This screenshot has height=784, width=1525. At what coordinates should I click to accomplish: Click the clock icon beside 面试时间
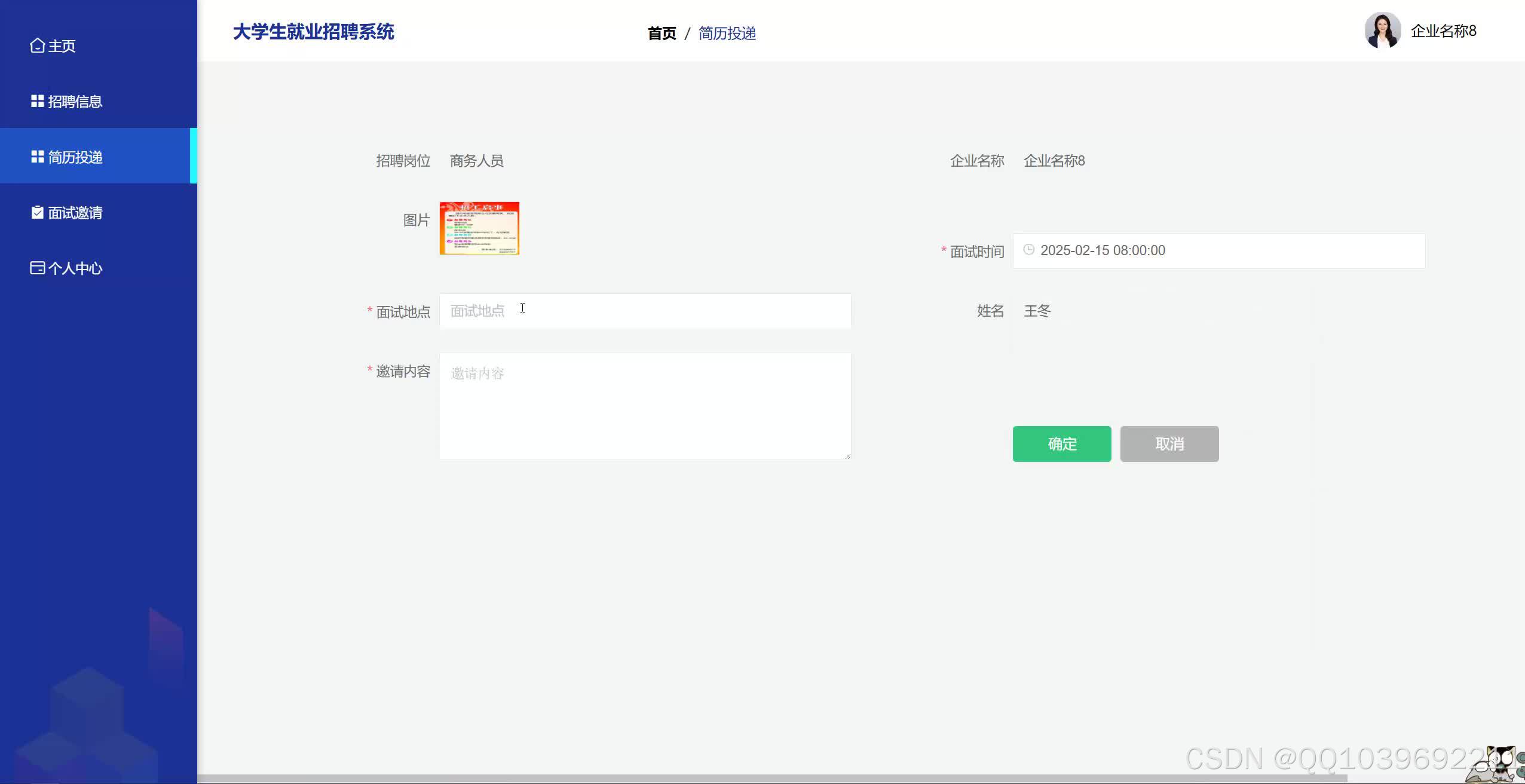[1028, 250]
